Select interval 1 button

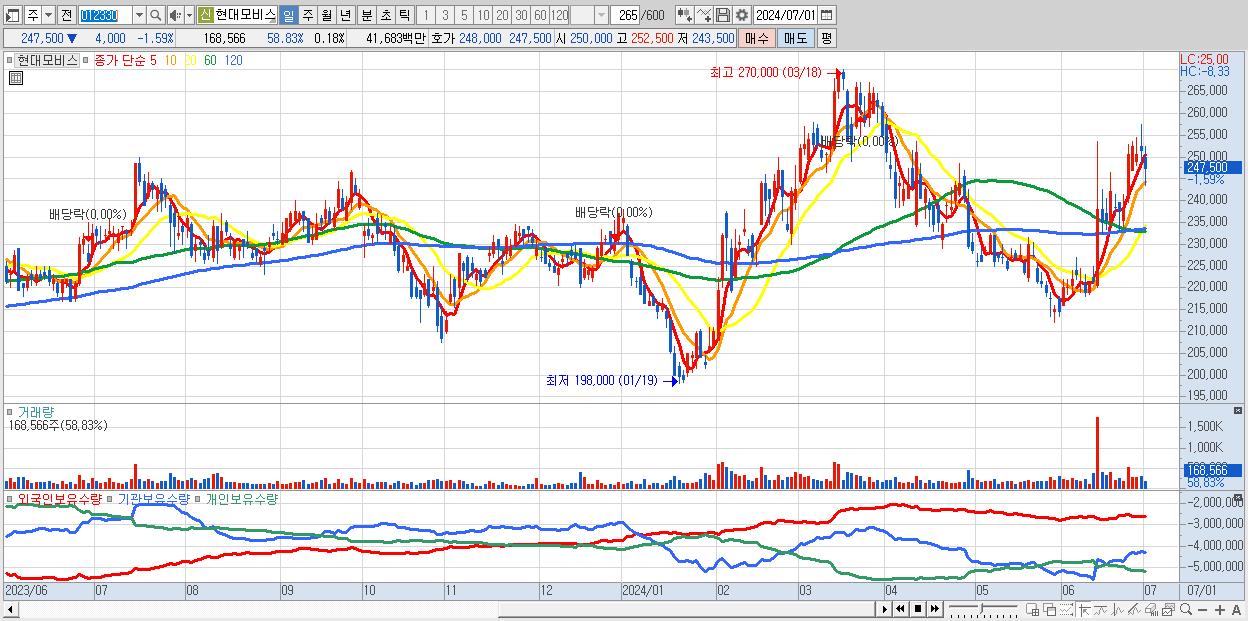tap(425, 15)
